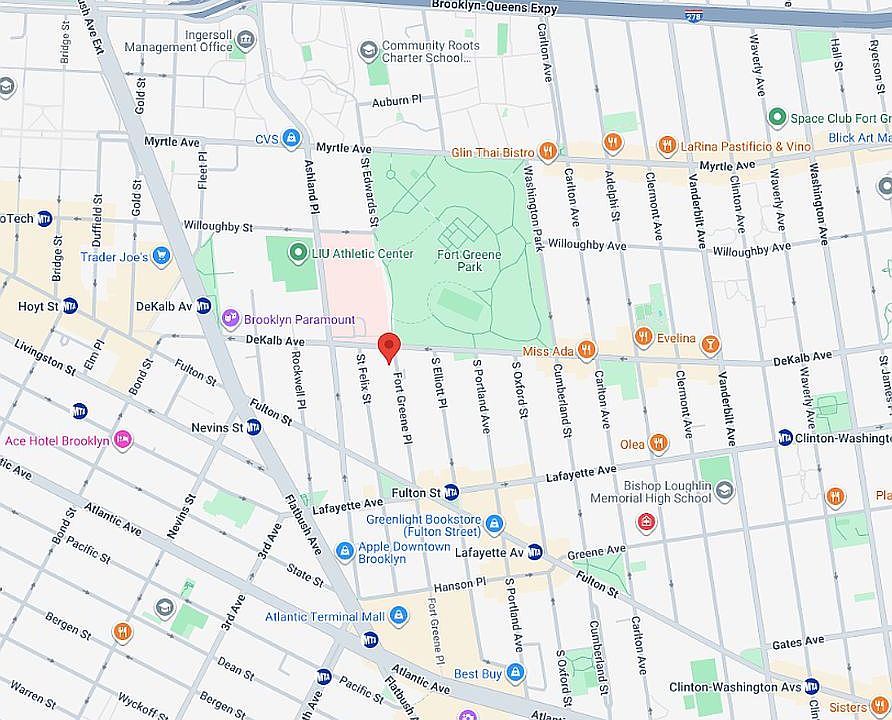Select the Willoughby St street label
Image resolution: width=892 pixels, height=720 pixels.
(x=218, y=226)
